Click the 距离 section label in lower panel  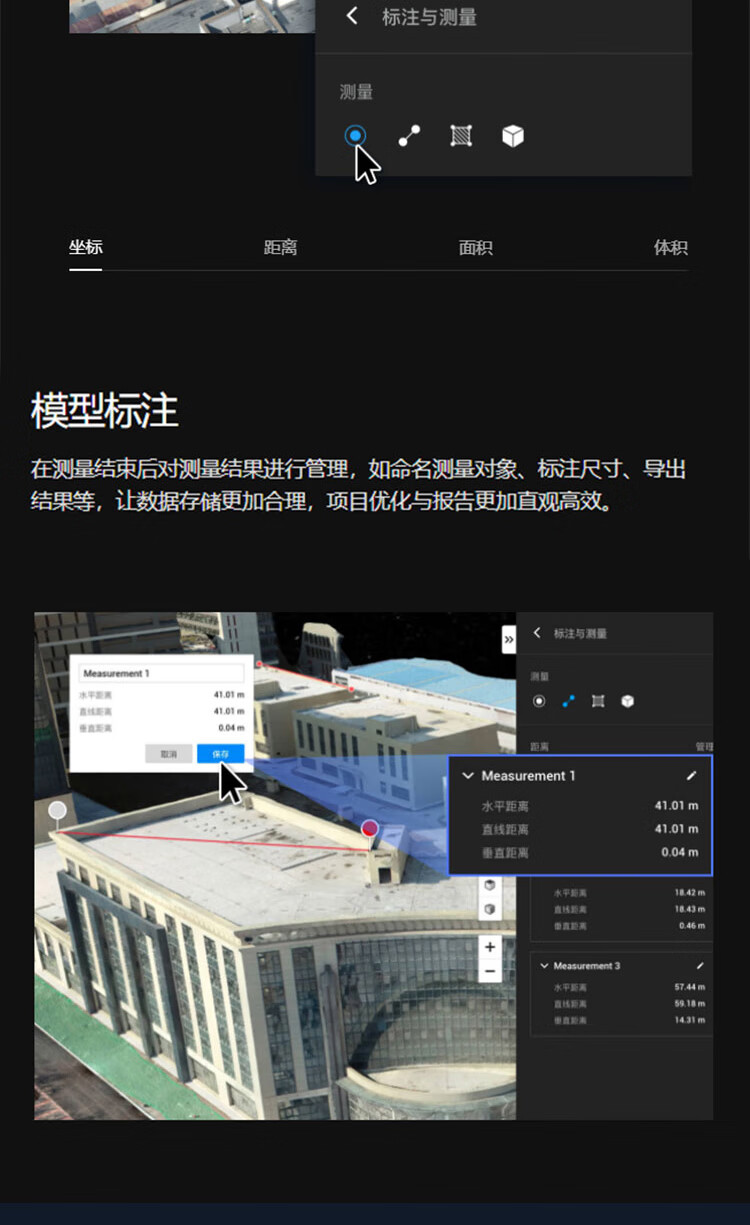pos(540,746)
